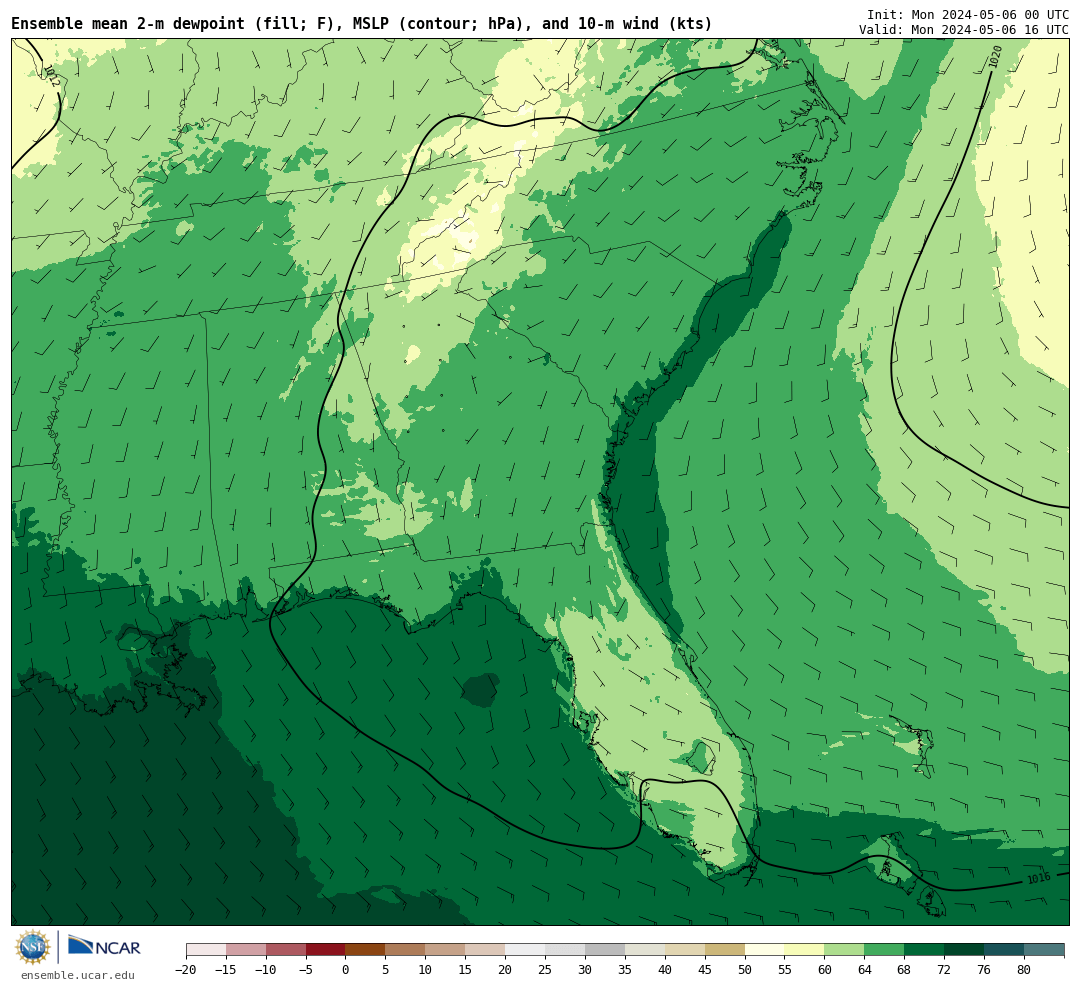1080x988 pixels.
Task: Click the -10 colorbar tick label
Action: 266,970
